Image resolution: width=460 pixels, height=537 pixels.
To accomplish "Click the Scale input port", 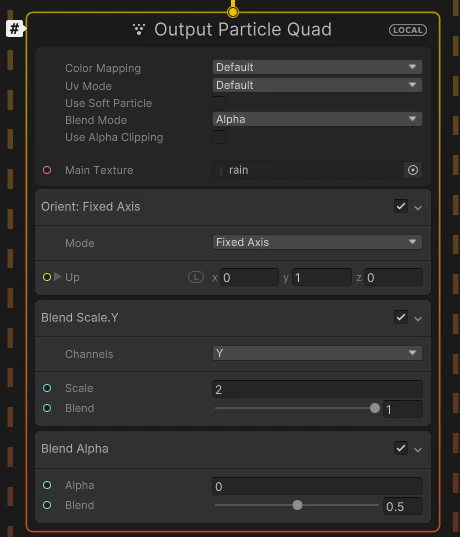I will click(47, 388).
